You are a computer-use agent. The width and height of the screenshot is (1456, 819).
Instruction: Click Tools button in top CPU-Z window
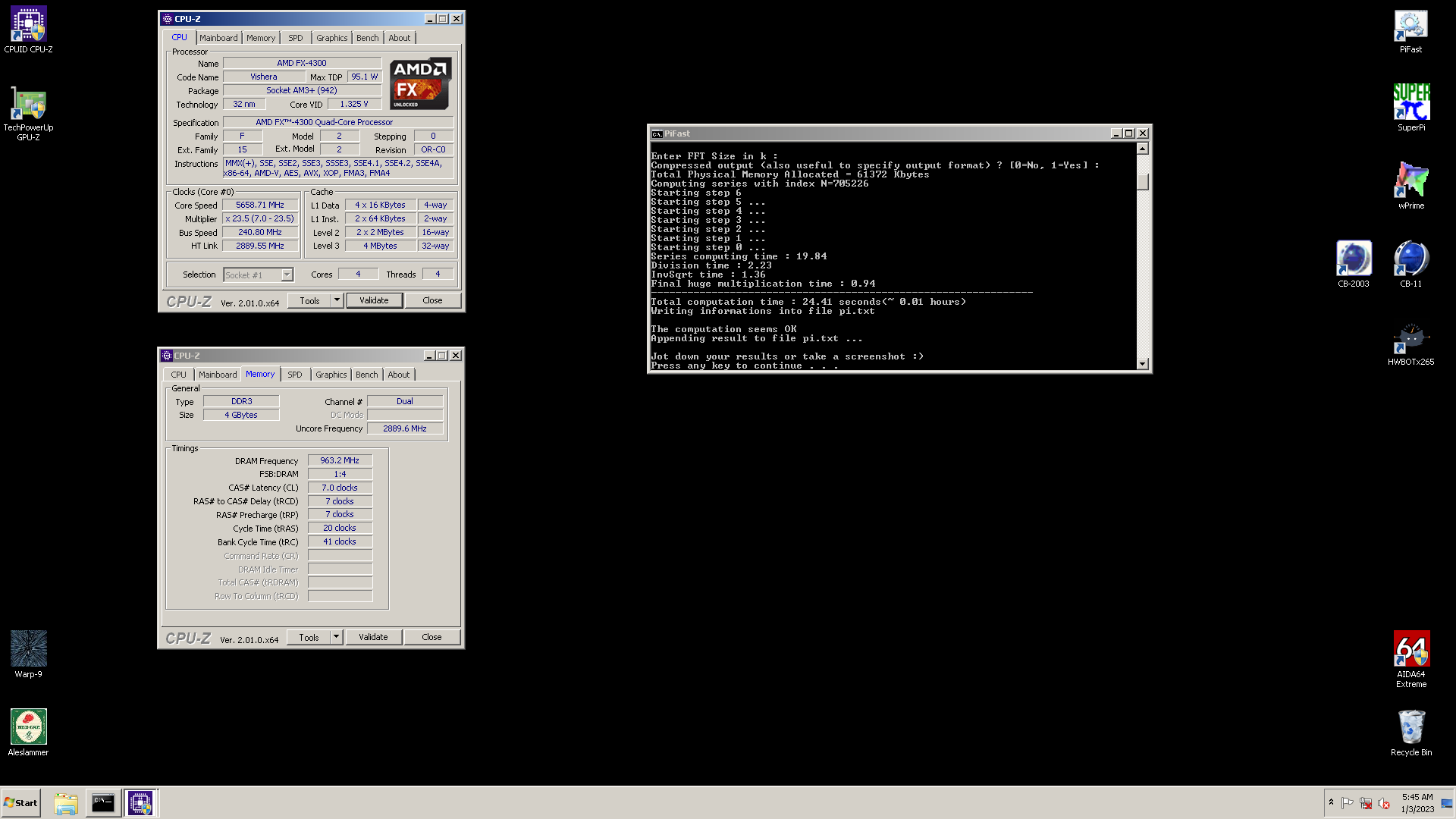point(309,300)
